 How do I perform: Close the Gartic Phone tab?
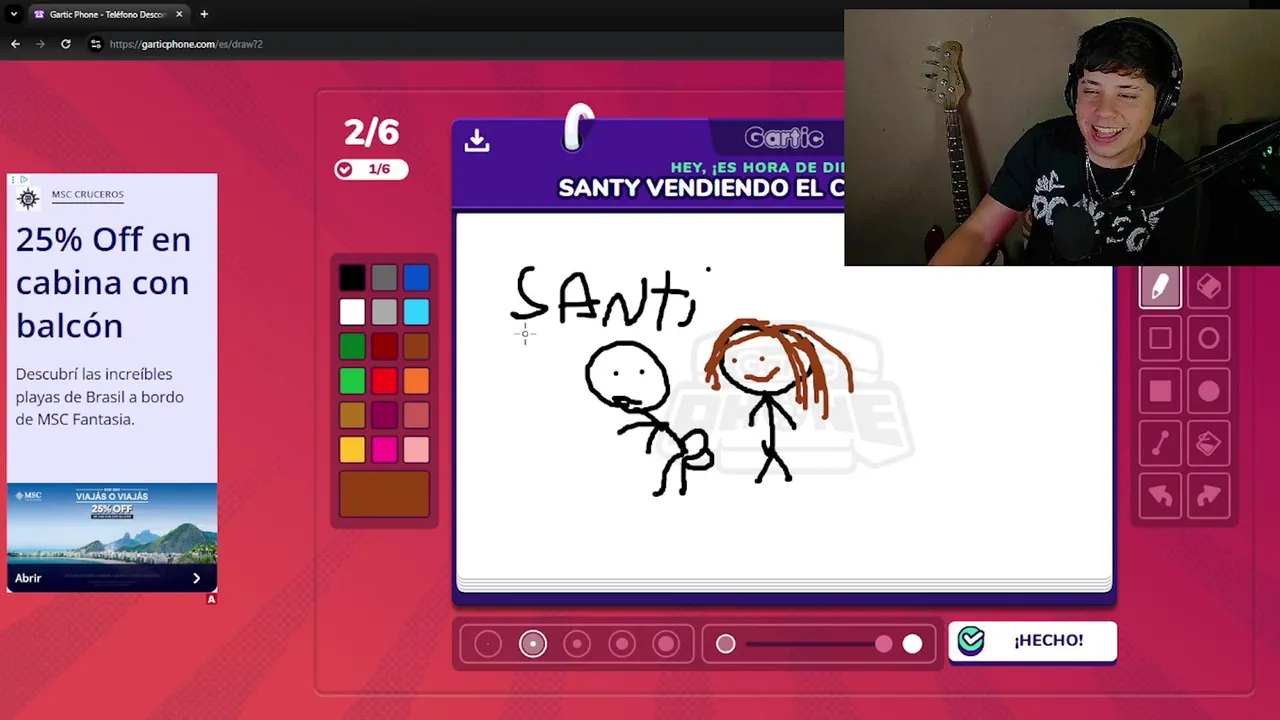pos(179,14)
